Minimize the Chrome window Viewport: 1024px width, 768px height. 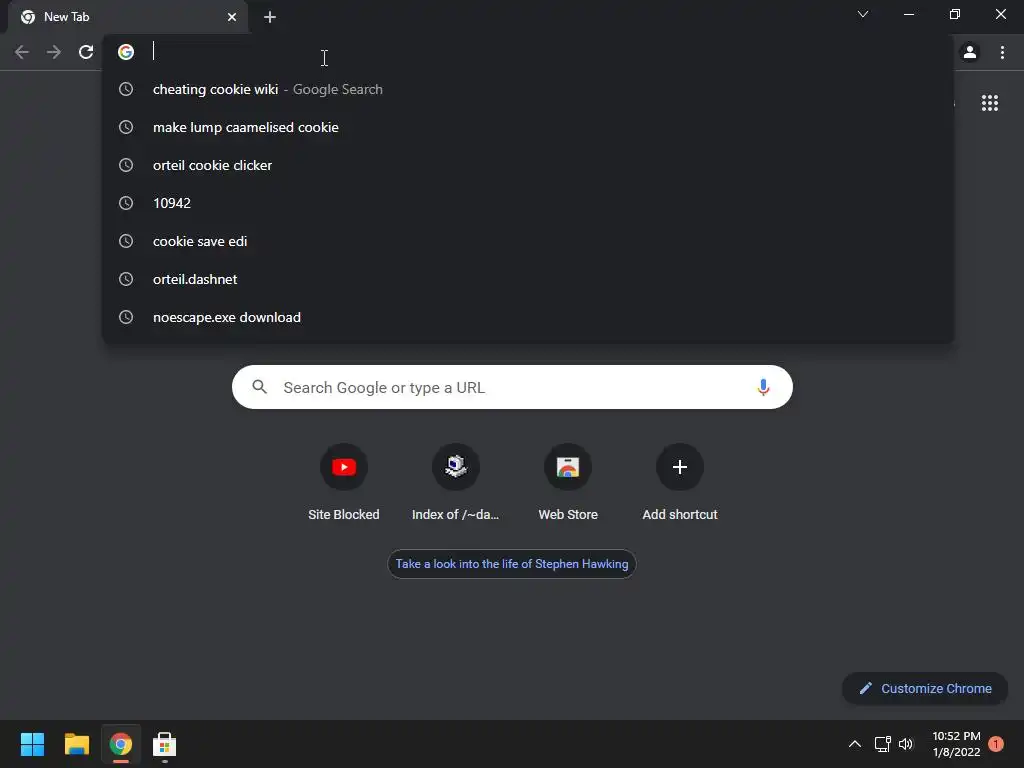[x=908, y=14]
